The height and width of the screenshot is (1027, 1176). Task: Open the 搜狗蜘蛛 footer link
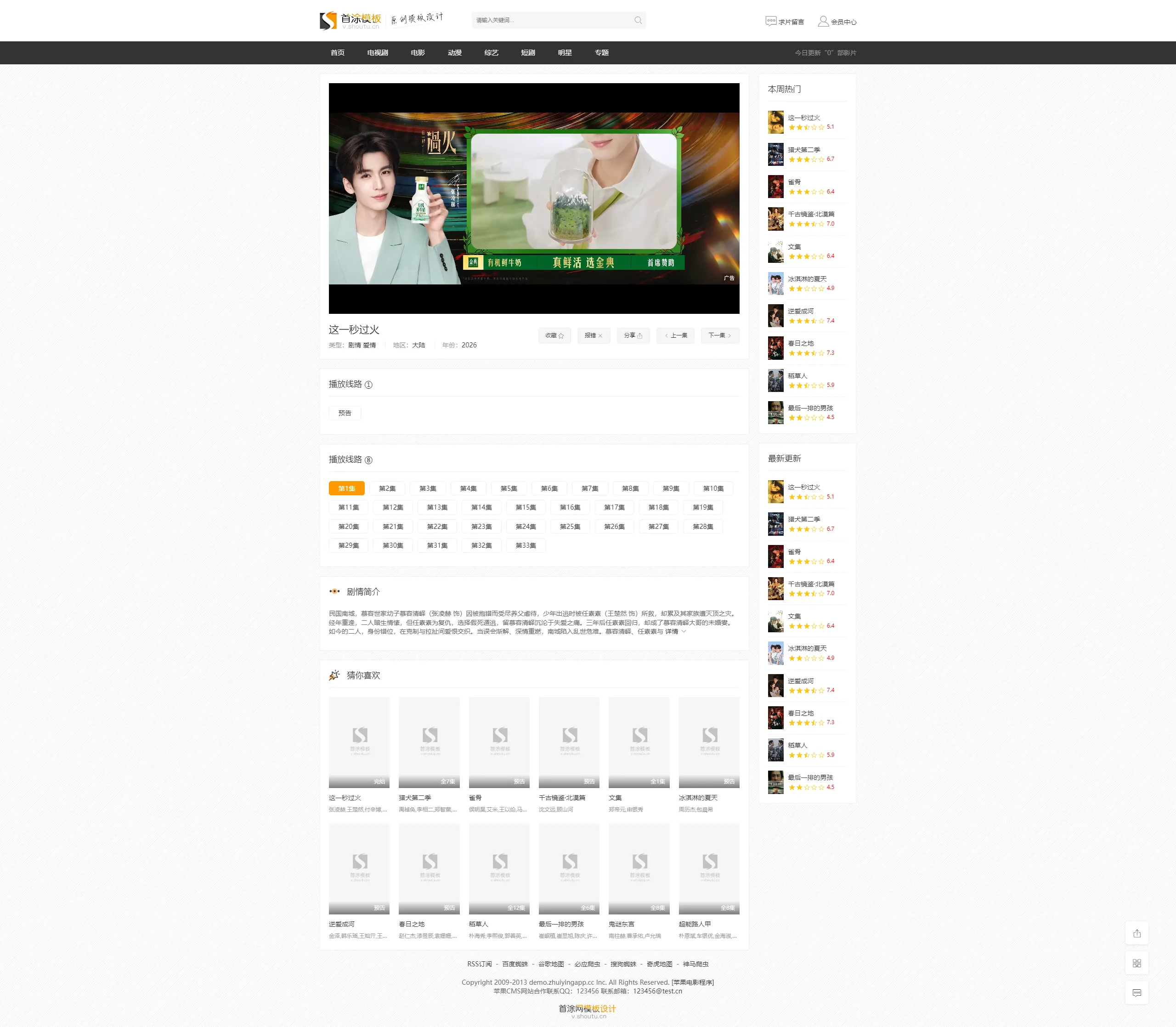[623, 965]
